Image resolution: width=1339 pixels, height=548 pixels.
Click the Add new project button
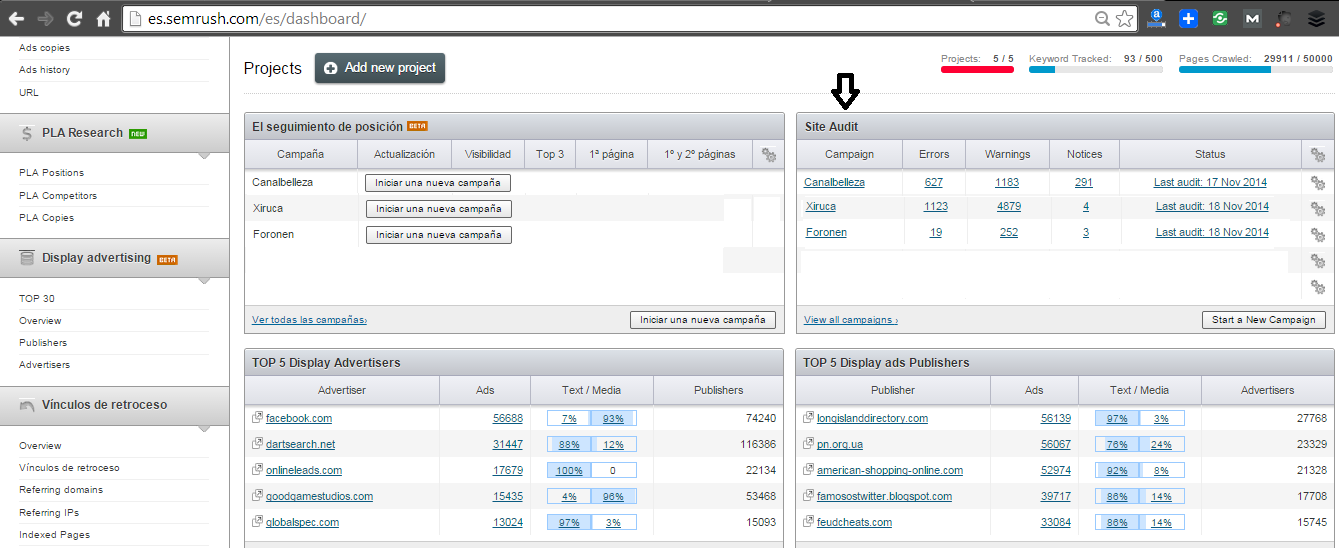click(380, 68)
